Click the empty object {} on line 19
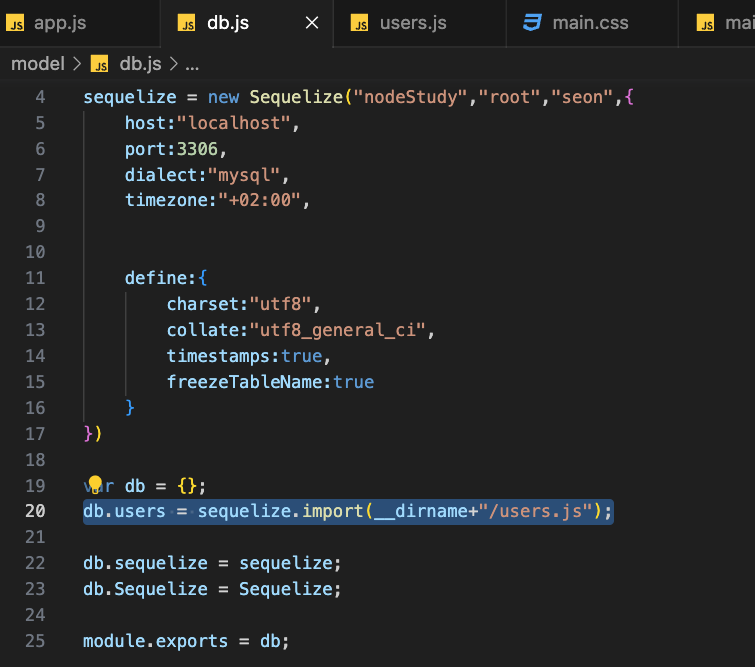 click(x=187, y=485)
